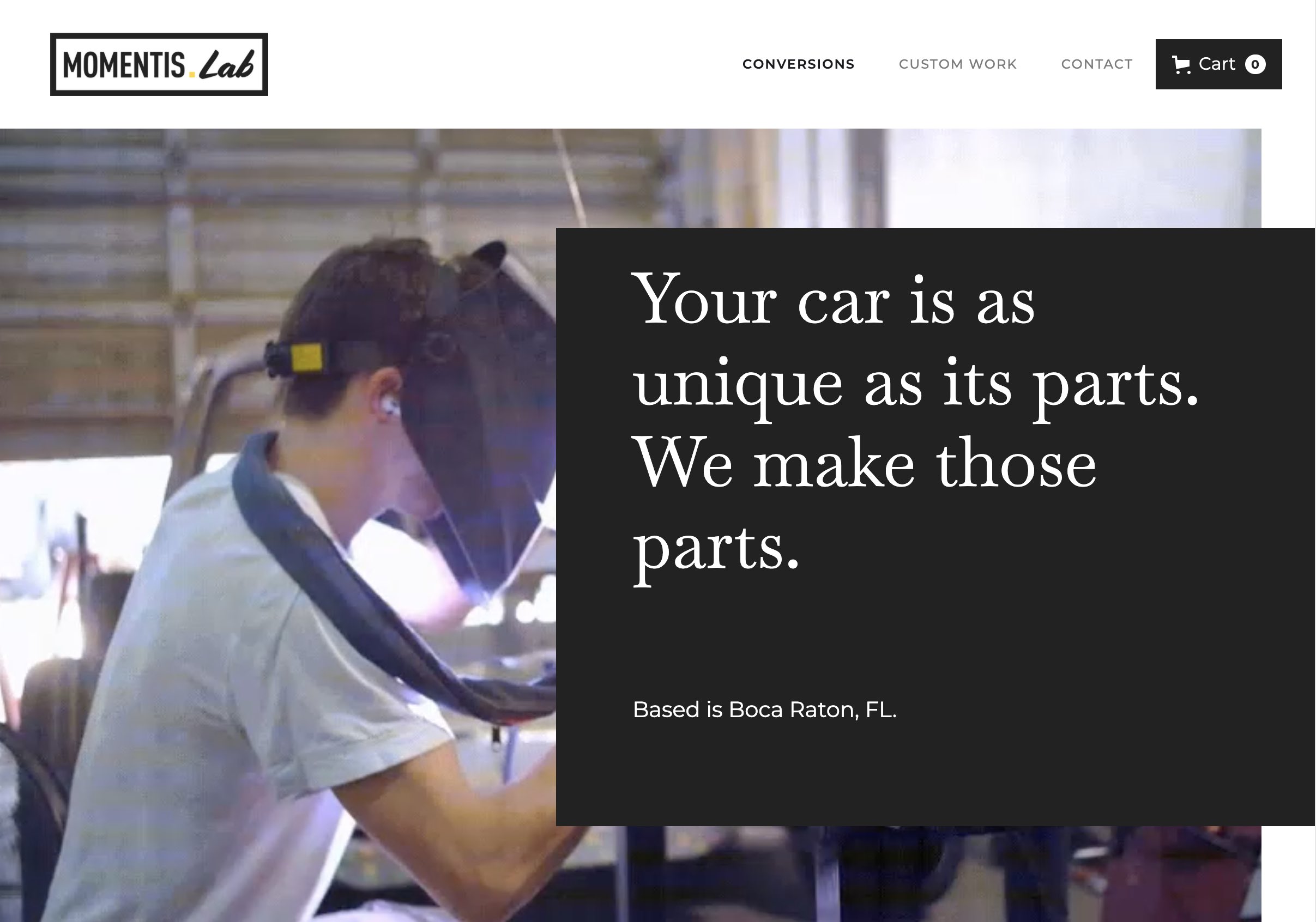Click the yellow tag on helmet headband

pos(306,356)
